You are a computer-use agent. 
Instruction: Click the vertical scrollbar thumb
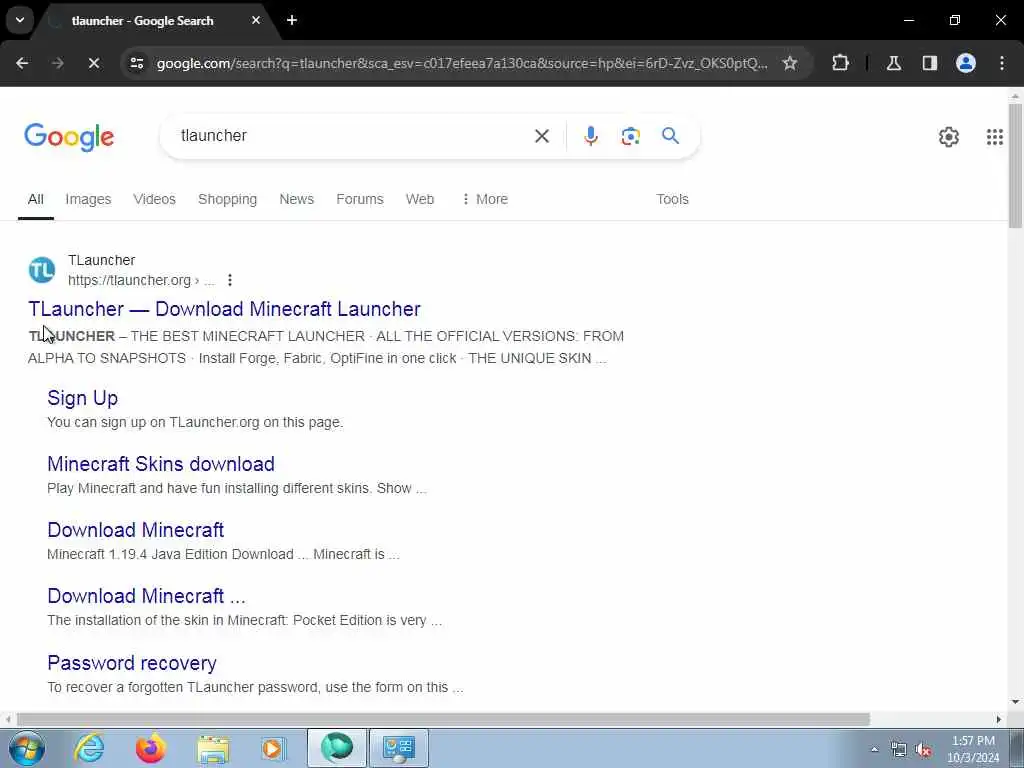[1015, 166]
